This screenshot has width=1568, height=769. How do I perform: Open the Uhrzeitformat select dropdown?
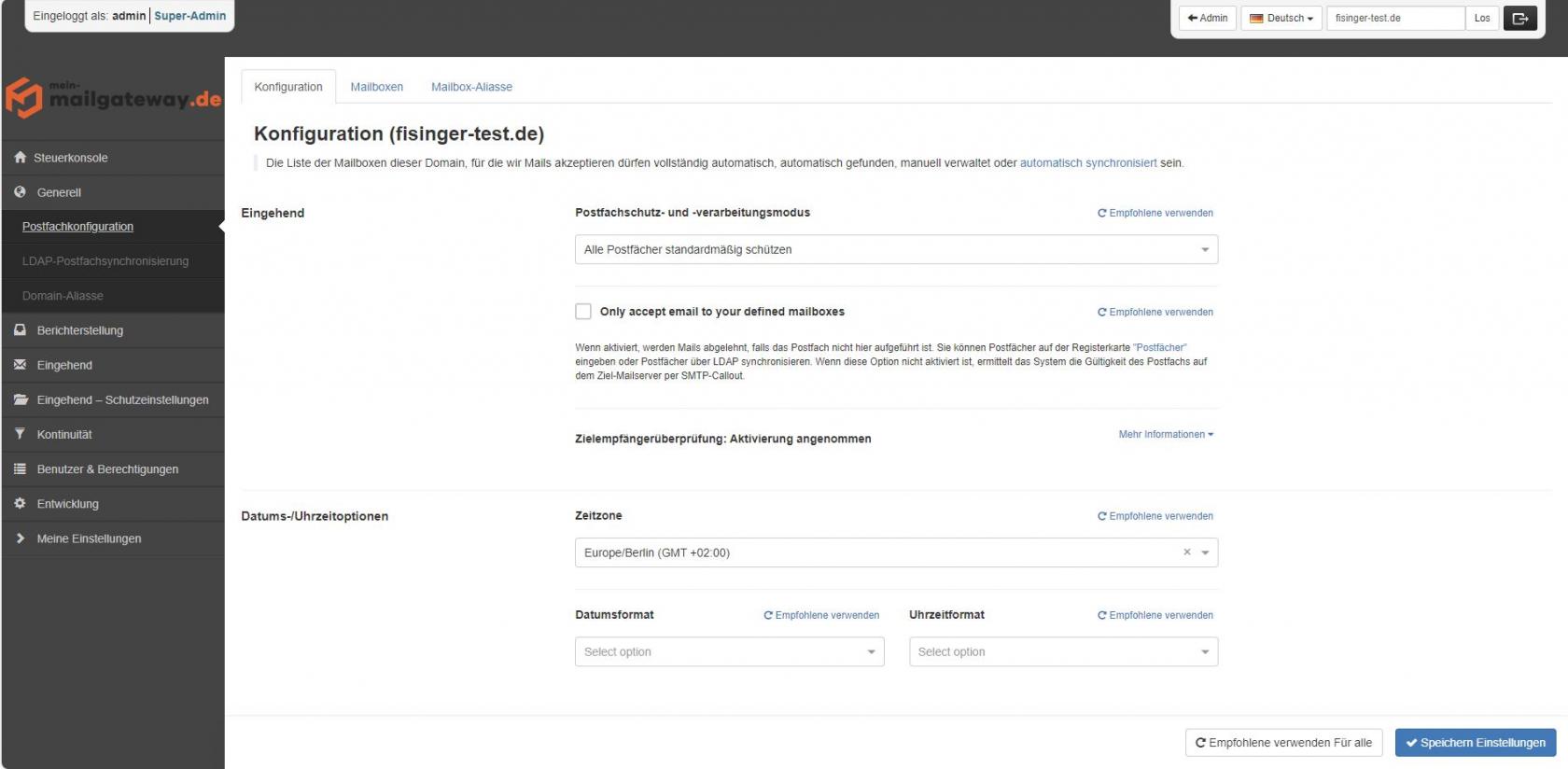[x=1063, y=651]
